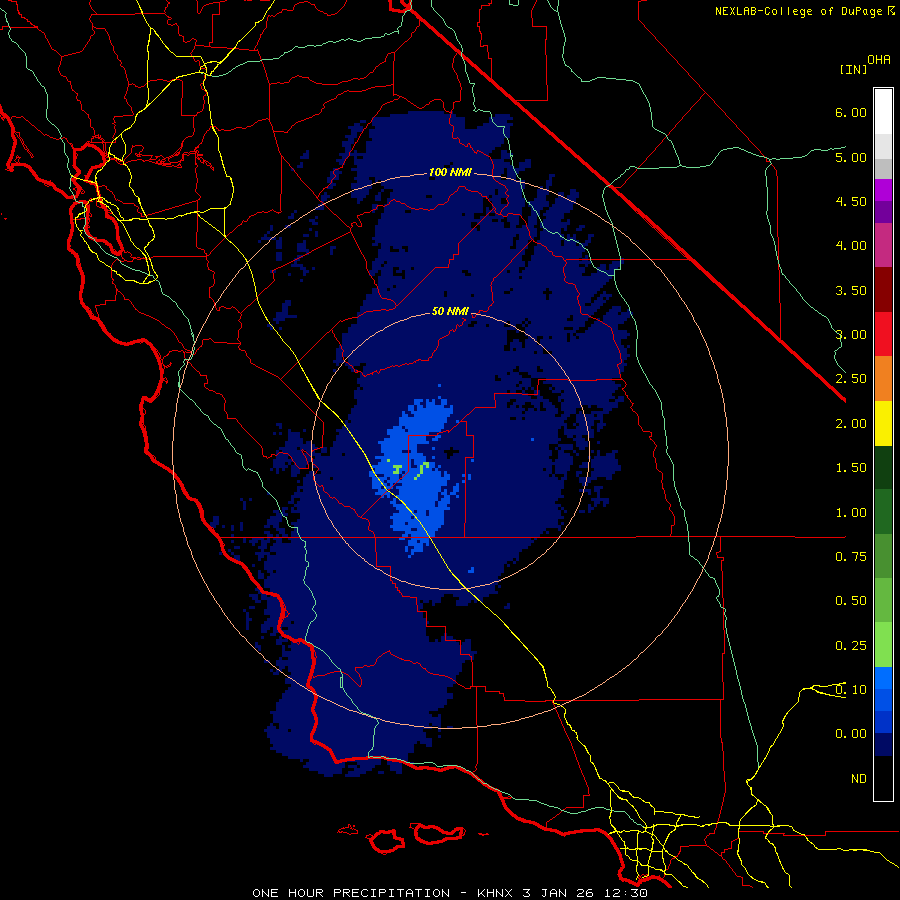Pick the bright red legend swatch near 3.00
This screenshot has width=900, height=900.
[x=883, y=334]
